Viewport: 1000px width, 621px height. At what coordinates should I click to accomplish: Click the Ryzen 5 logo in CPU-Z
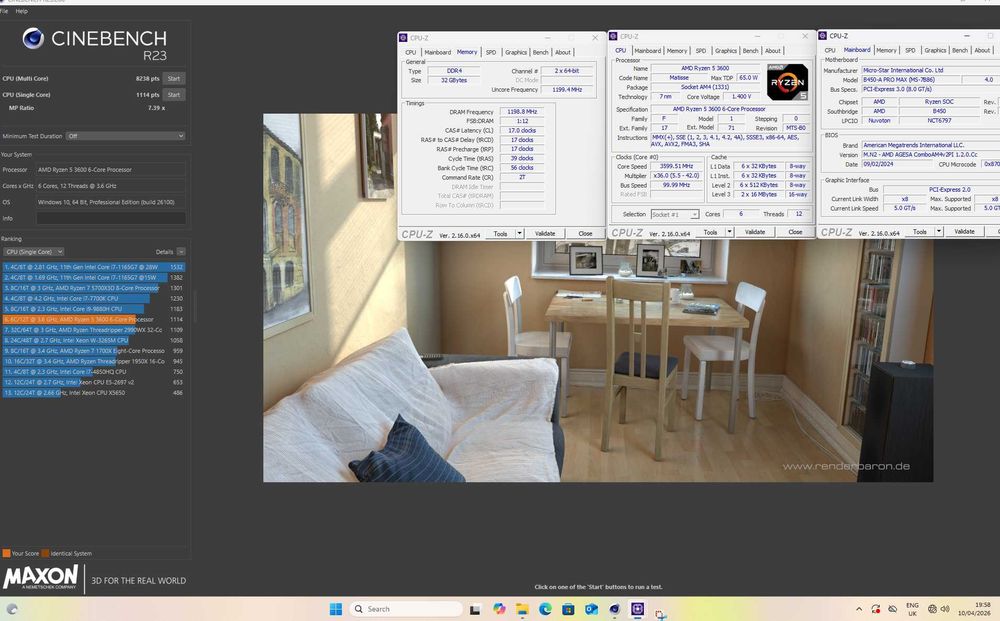(787, 82)
